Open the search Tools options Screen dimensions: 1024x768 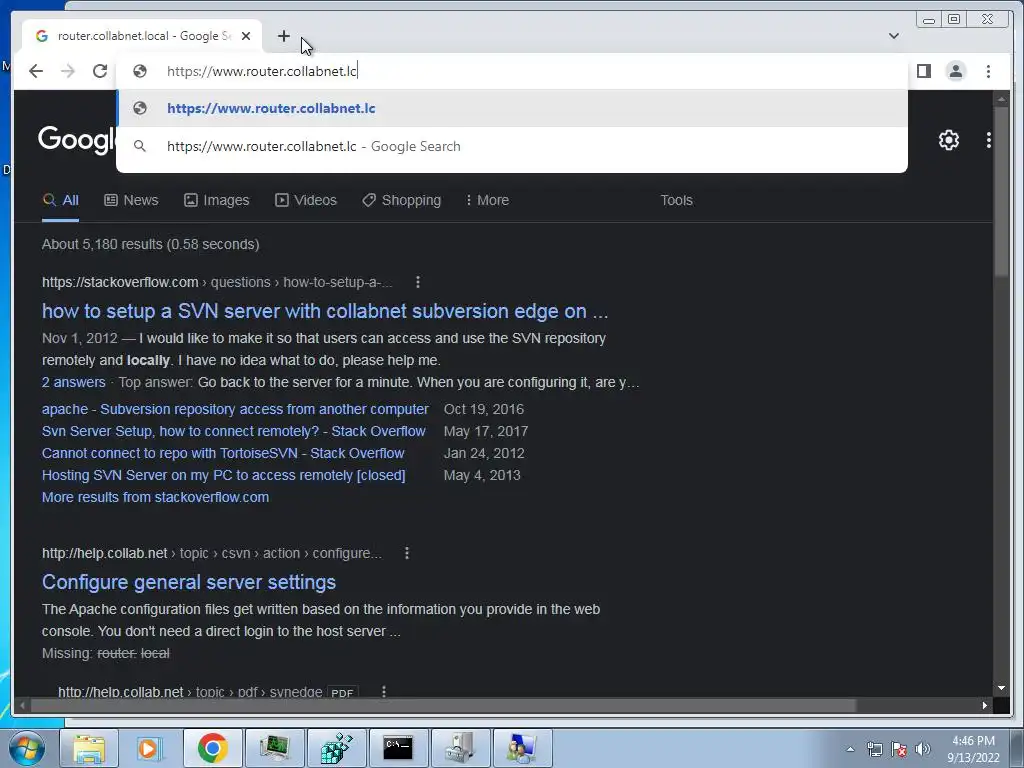tap(676, 200)
